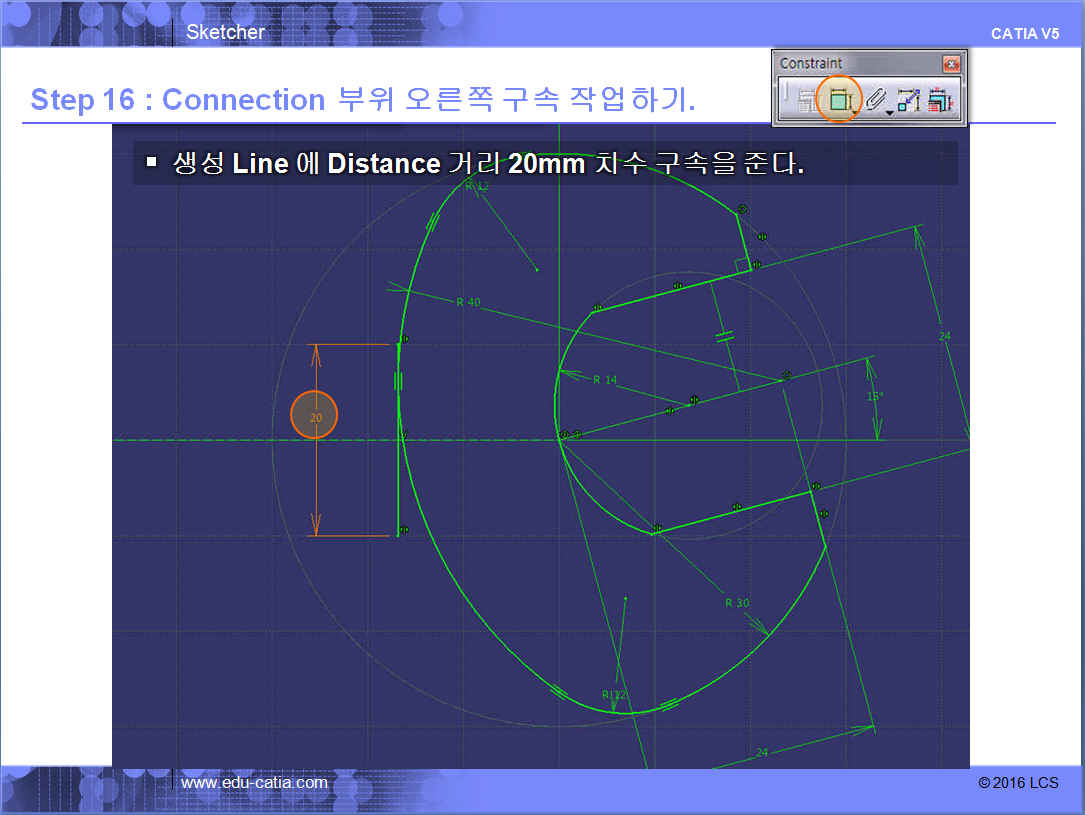Expand the Constraint tool dropdown arrow

pyautogui.click(x=857, y=112)
